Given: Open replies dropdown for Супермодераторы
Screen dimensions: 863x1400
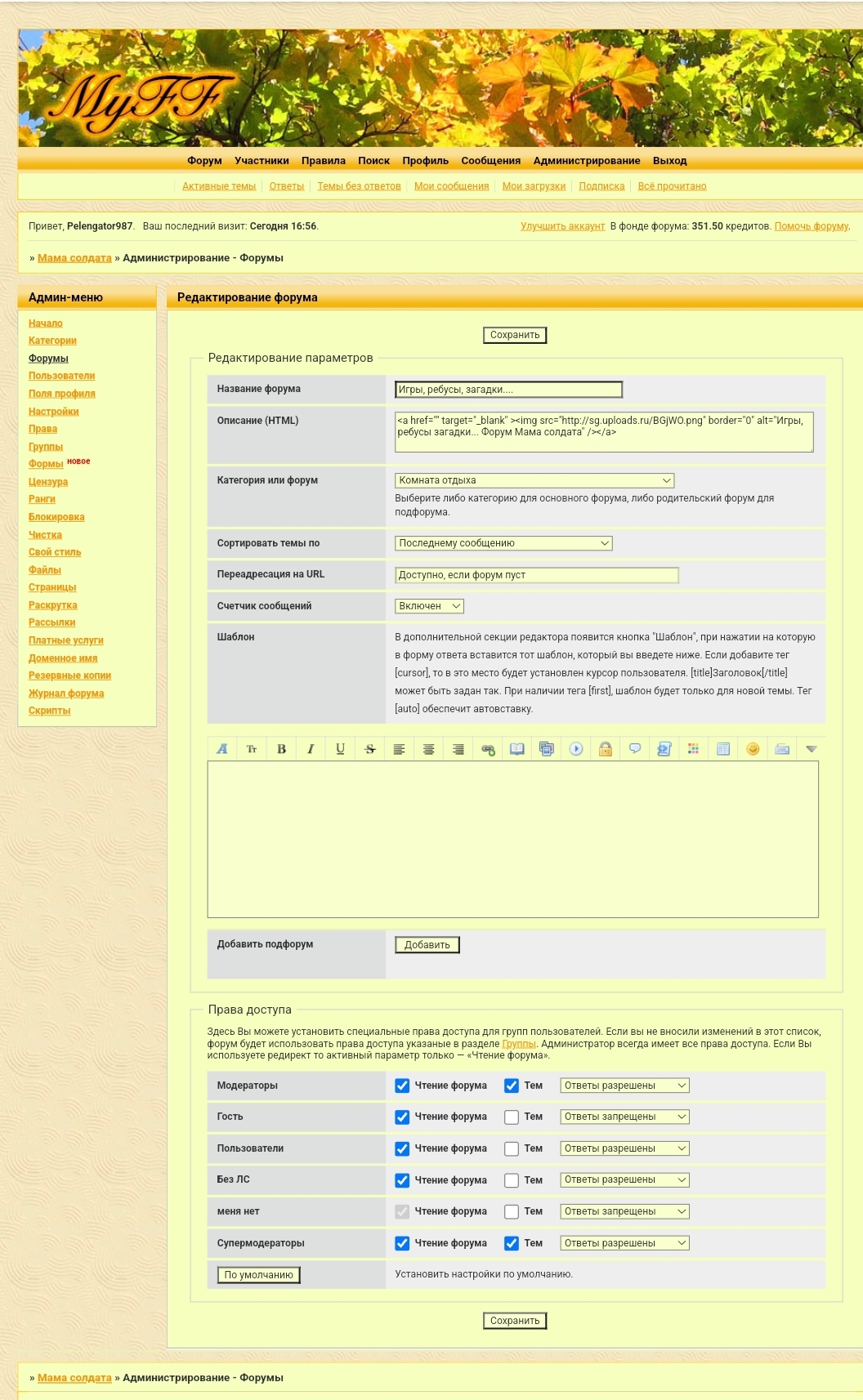Looking at the screenshot, I should coord(625,1243).
